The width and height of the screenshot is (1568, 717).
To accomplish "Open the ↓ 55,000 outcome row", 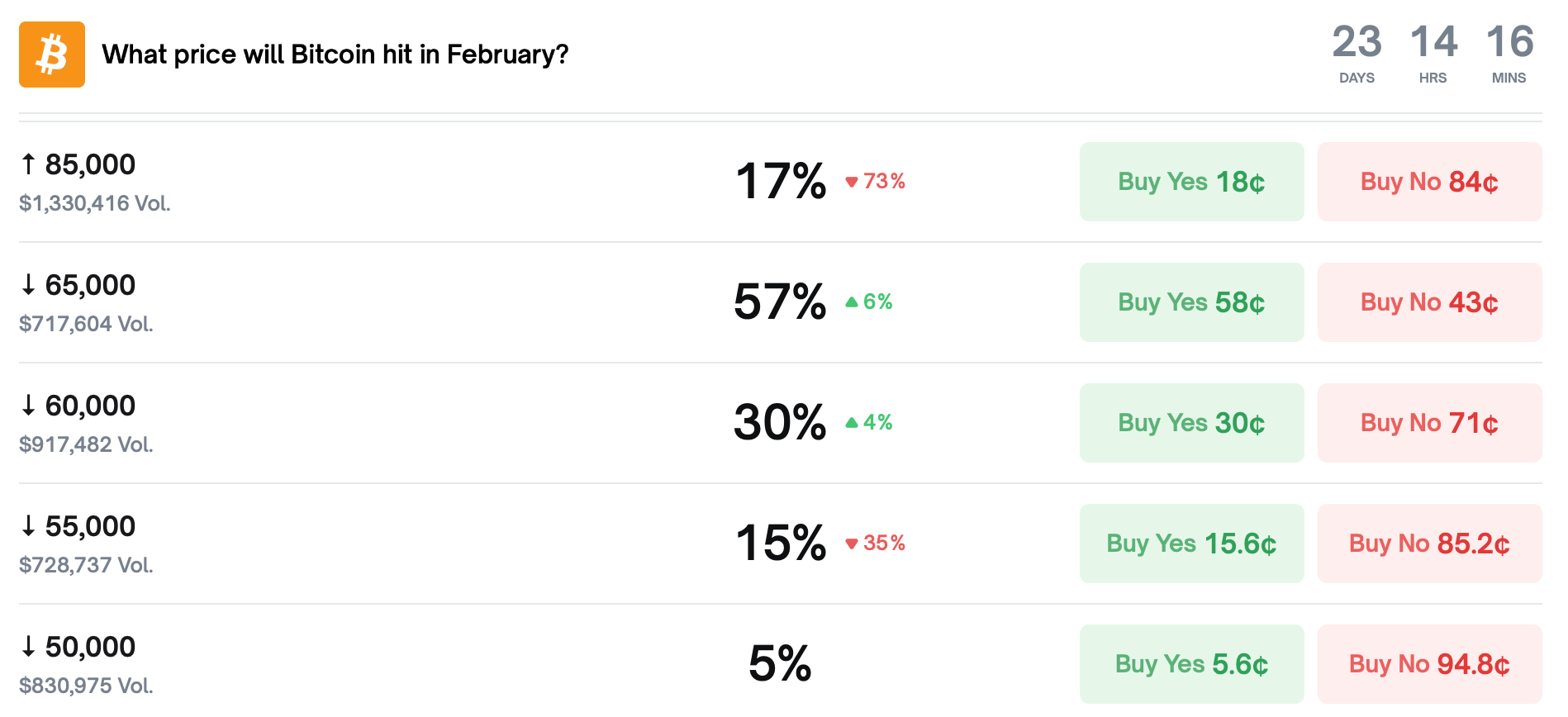I will (89, 527).
